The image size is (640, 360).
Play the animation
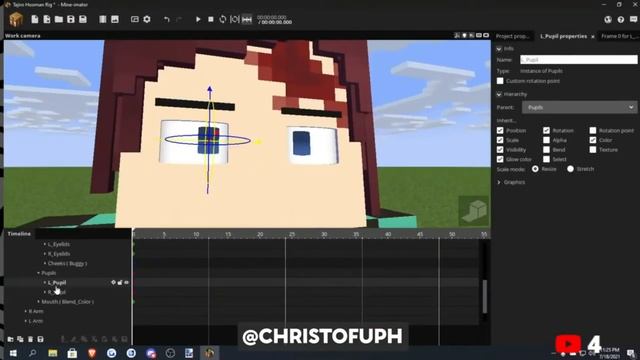coord(198,19)
